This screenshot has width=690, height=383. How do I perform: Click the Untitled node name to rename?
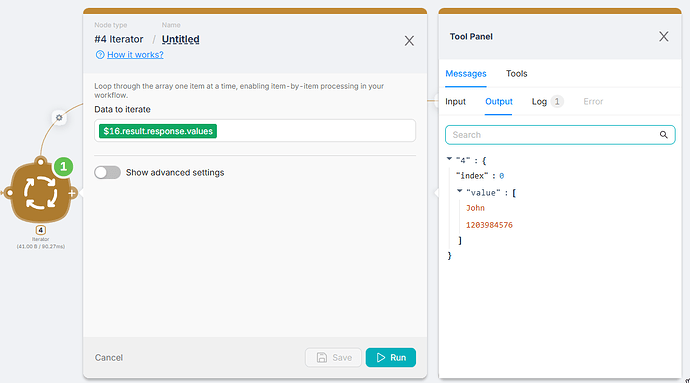point(180,39)
